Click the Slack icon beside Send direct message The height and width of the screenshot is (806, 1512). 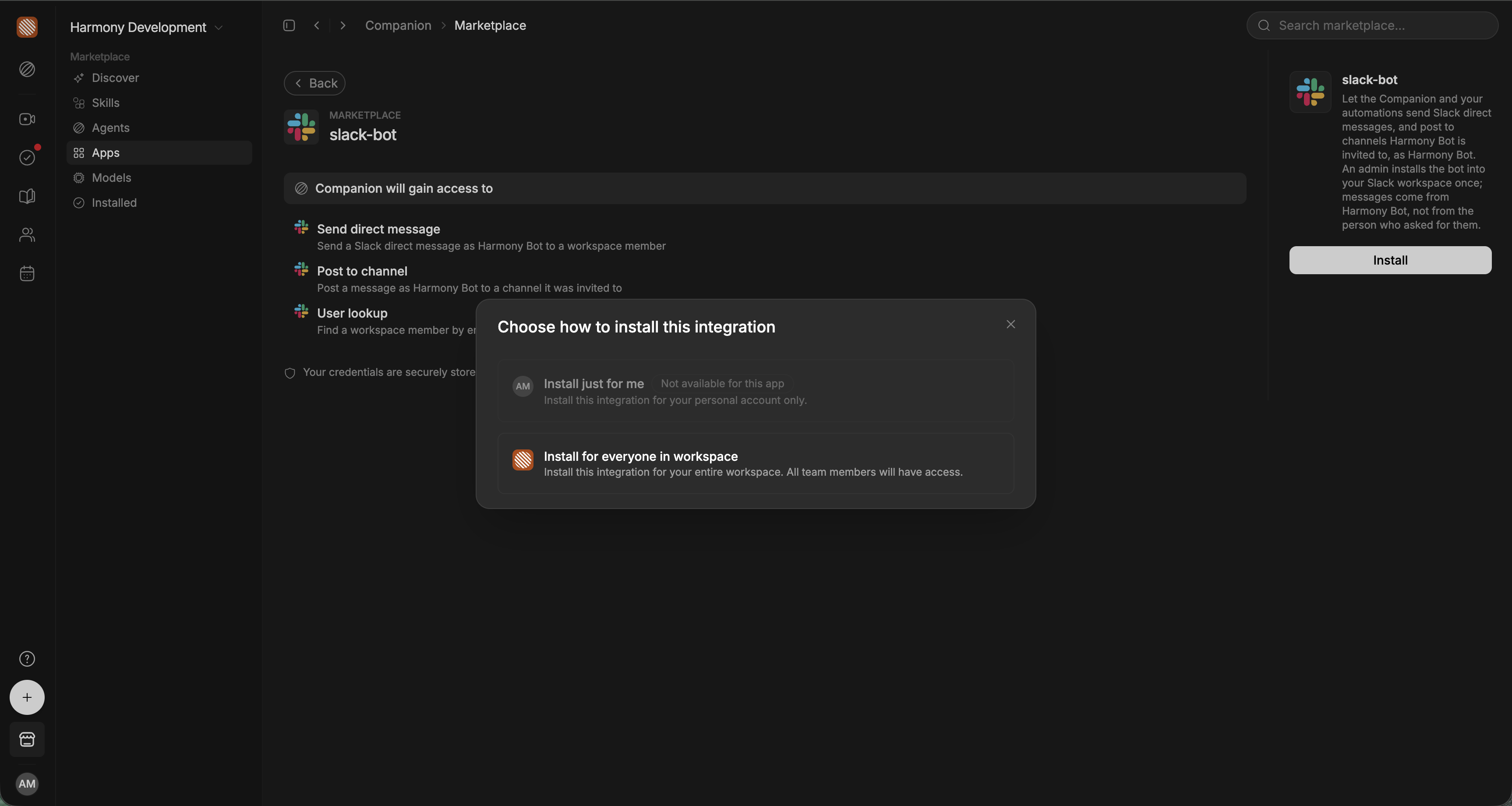[x=302, y=228]
